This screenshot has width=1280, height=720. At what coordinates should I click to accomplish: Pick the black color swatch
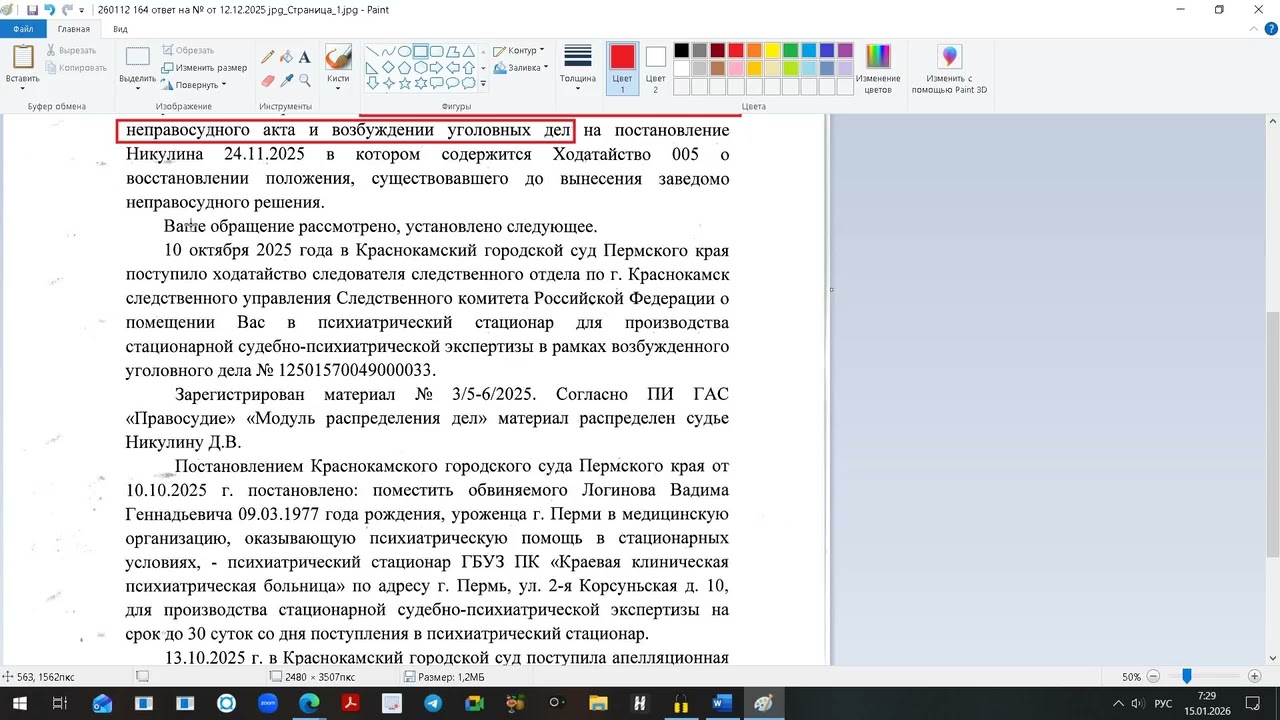tap(682, 50)
